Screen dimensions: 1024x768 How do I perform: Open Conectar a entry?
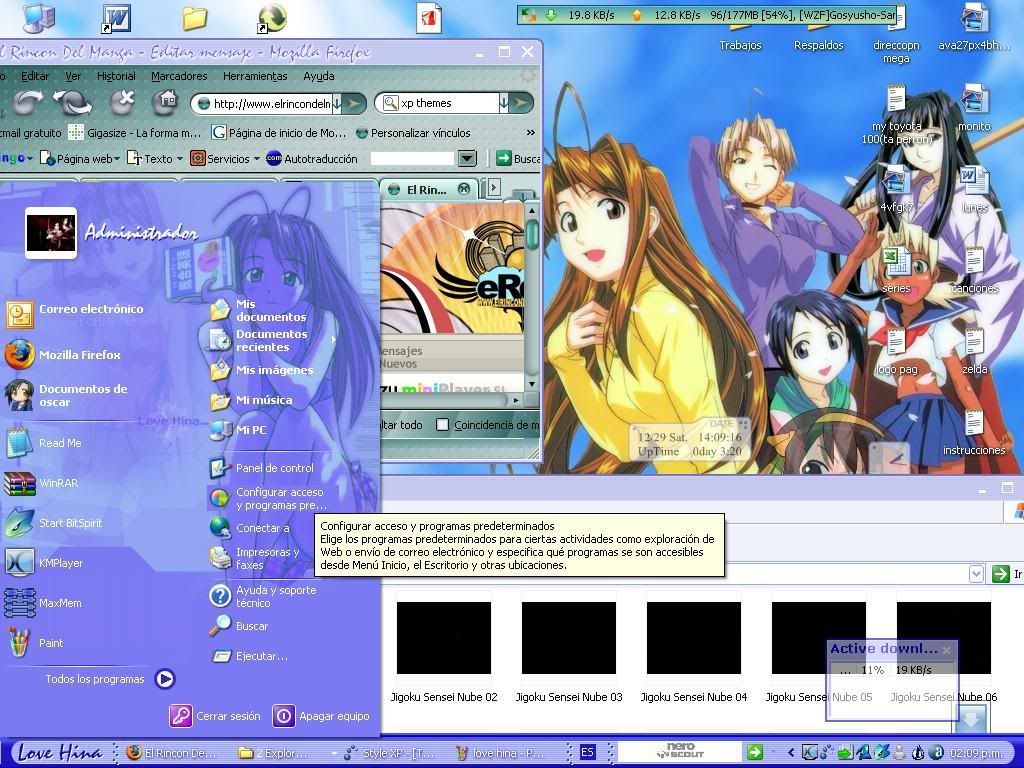click(x=250, y=528)
